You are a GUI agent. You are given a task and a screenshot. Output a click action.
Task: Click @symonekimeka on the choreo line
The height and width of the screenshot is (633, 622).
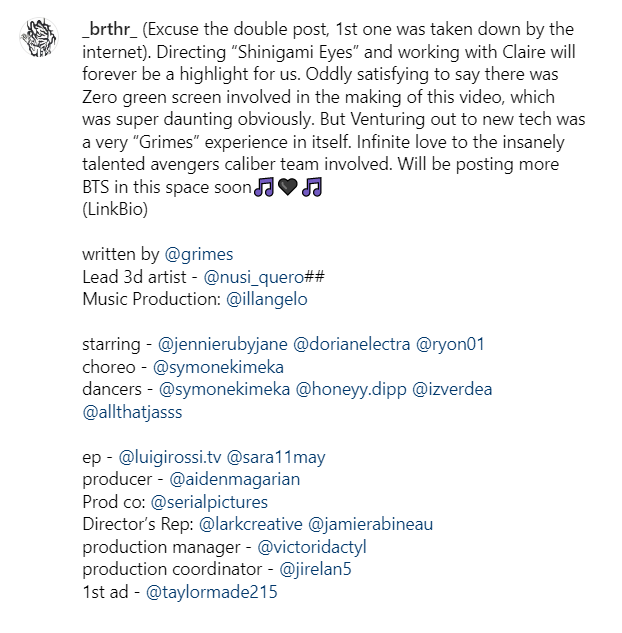click(218, 367)
